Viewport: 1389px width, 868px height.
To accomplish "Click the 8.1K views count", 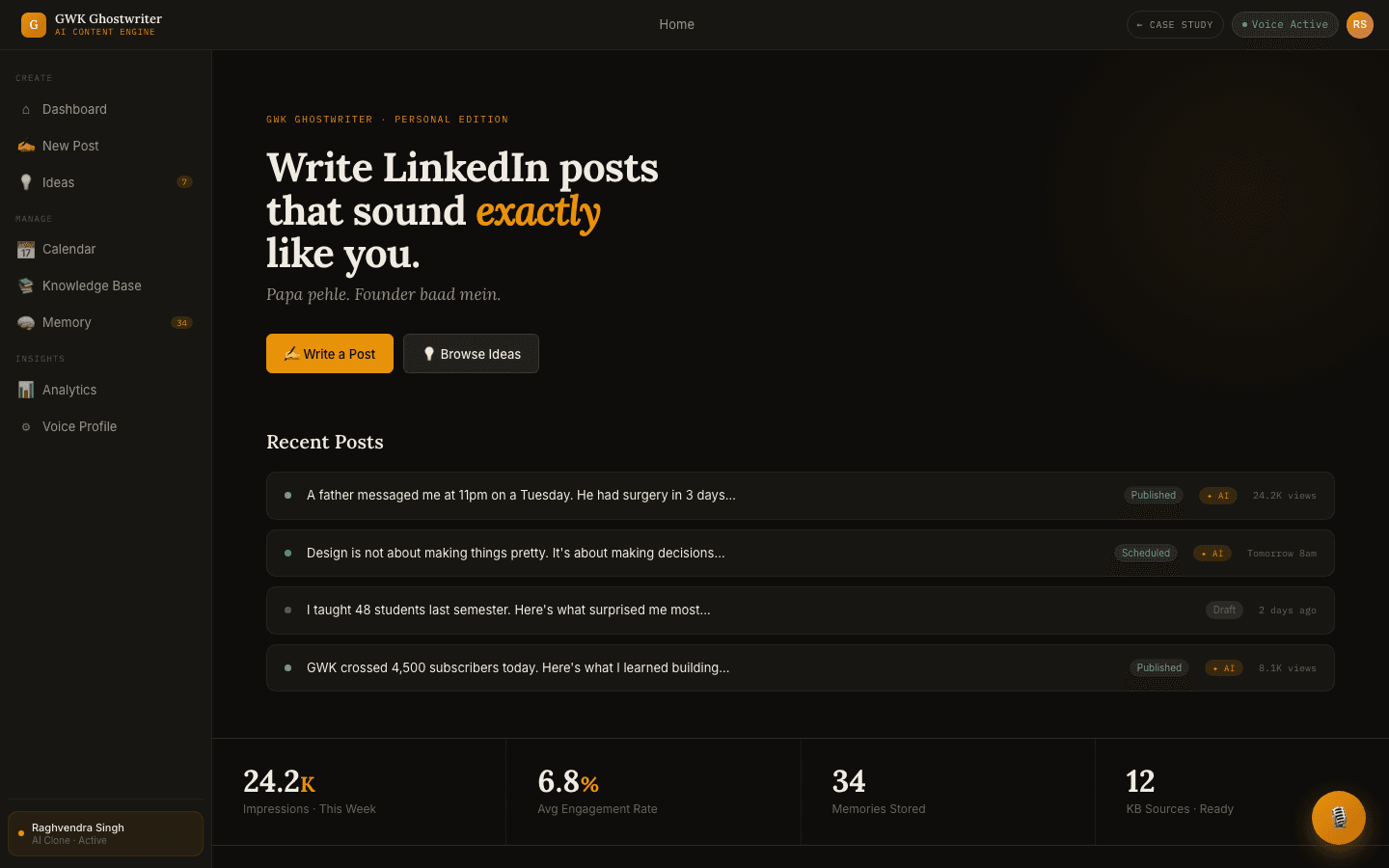I will click(1288, 668).
